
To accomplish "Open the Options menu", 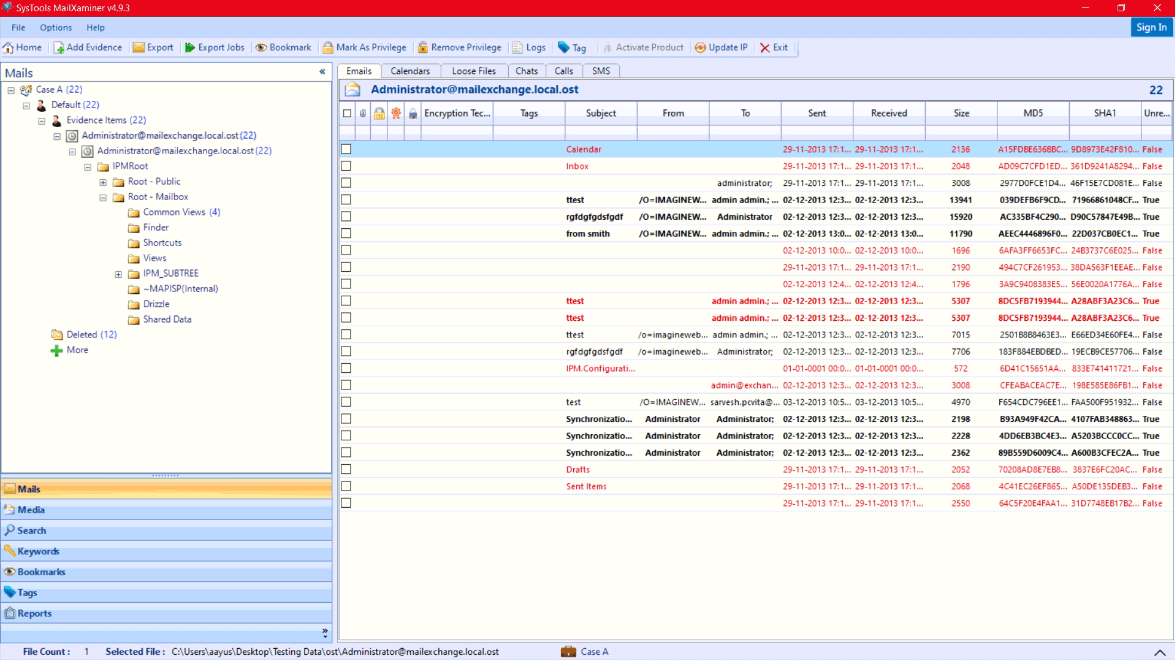I will 55,28.
